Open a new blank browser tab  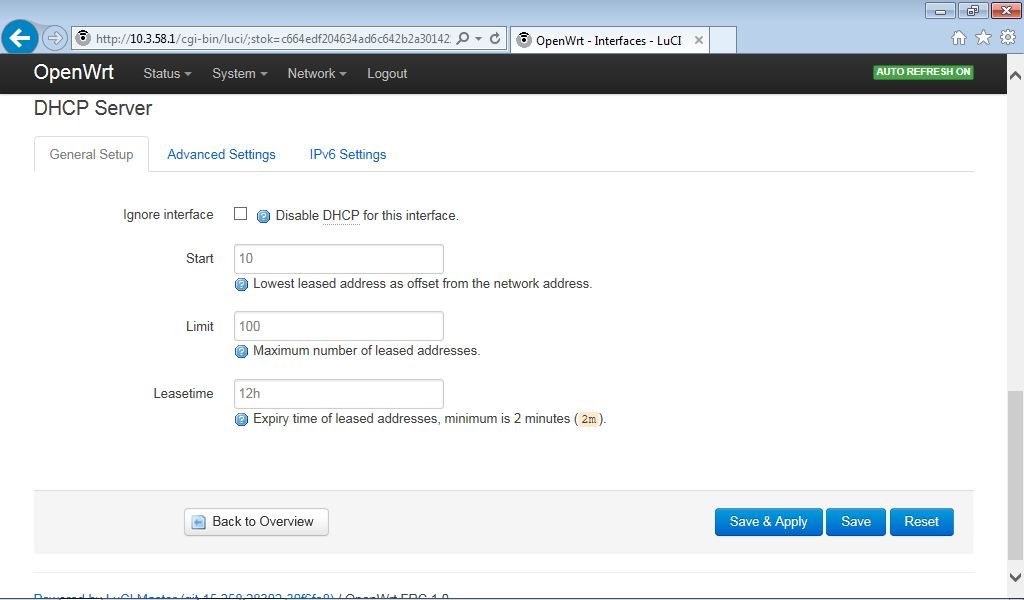723,40
